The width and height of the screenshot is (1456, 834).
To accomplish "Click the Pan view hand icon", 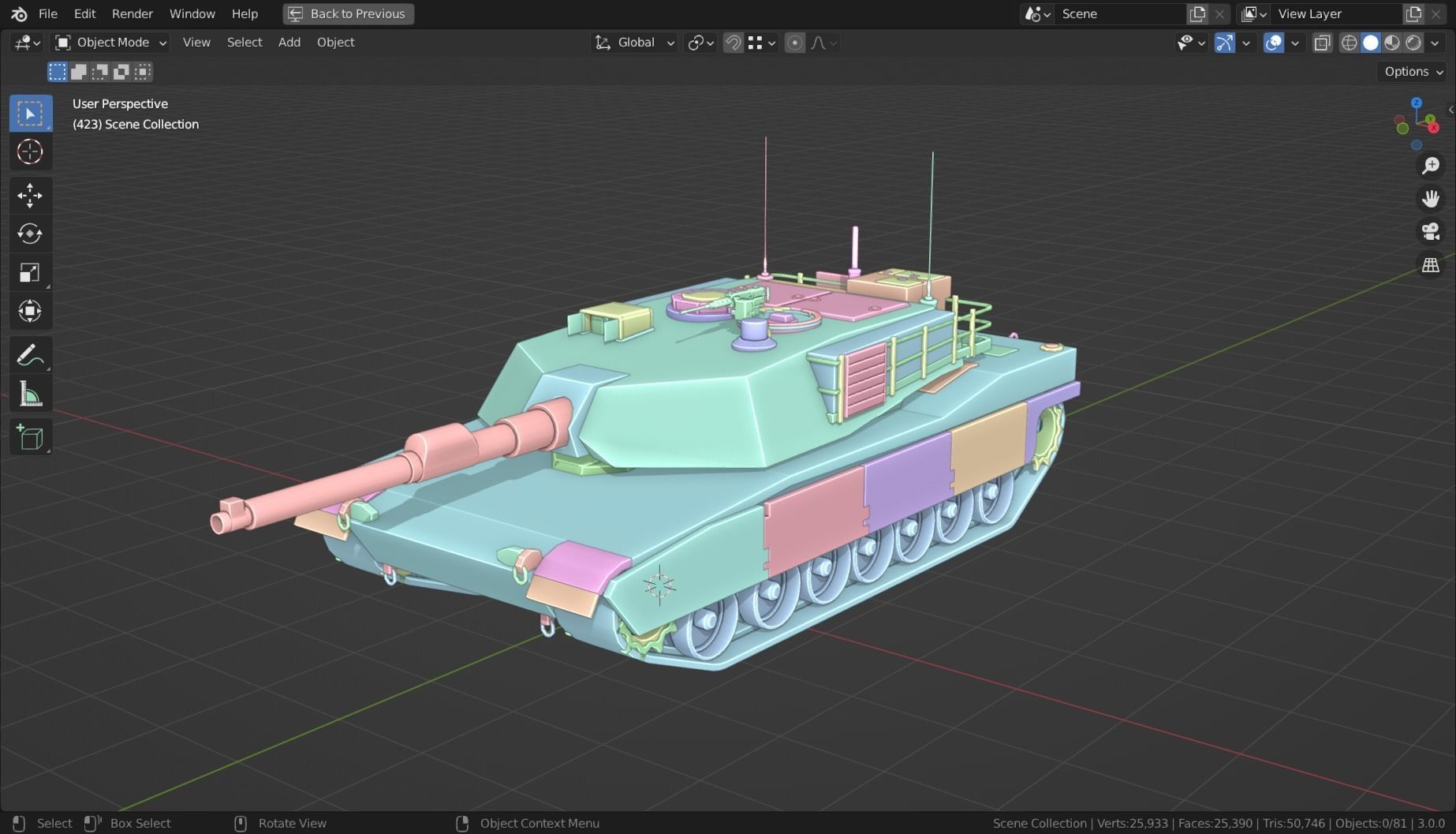I will 1431,199.
